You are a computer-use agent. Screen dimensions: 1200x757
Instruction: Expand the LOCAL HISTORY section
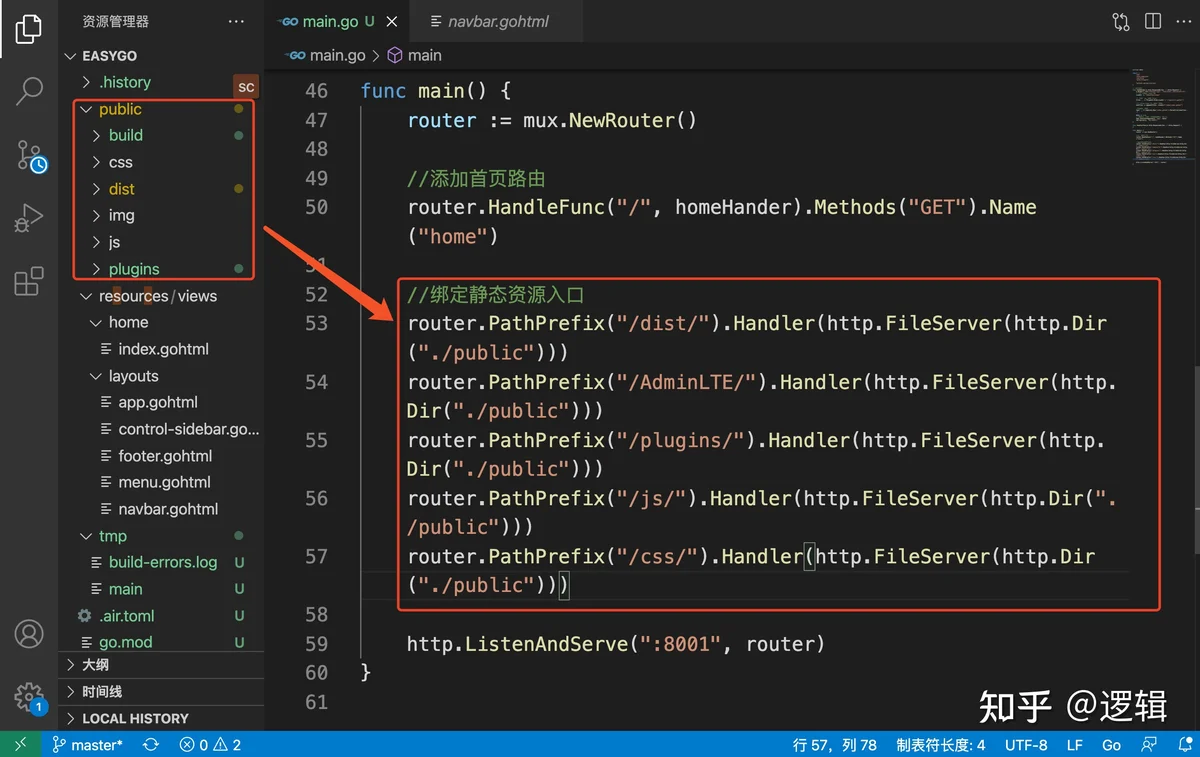coord(160,718)
